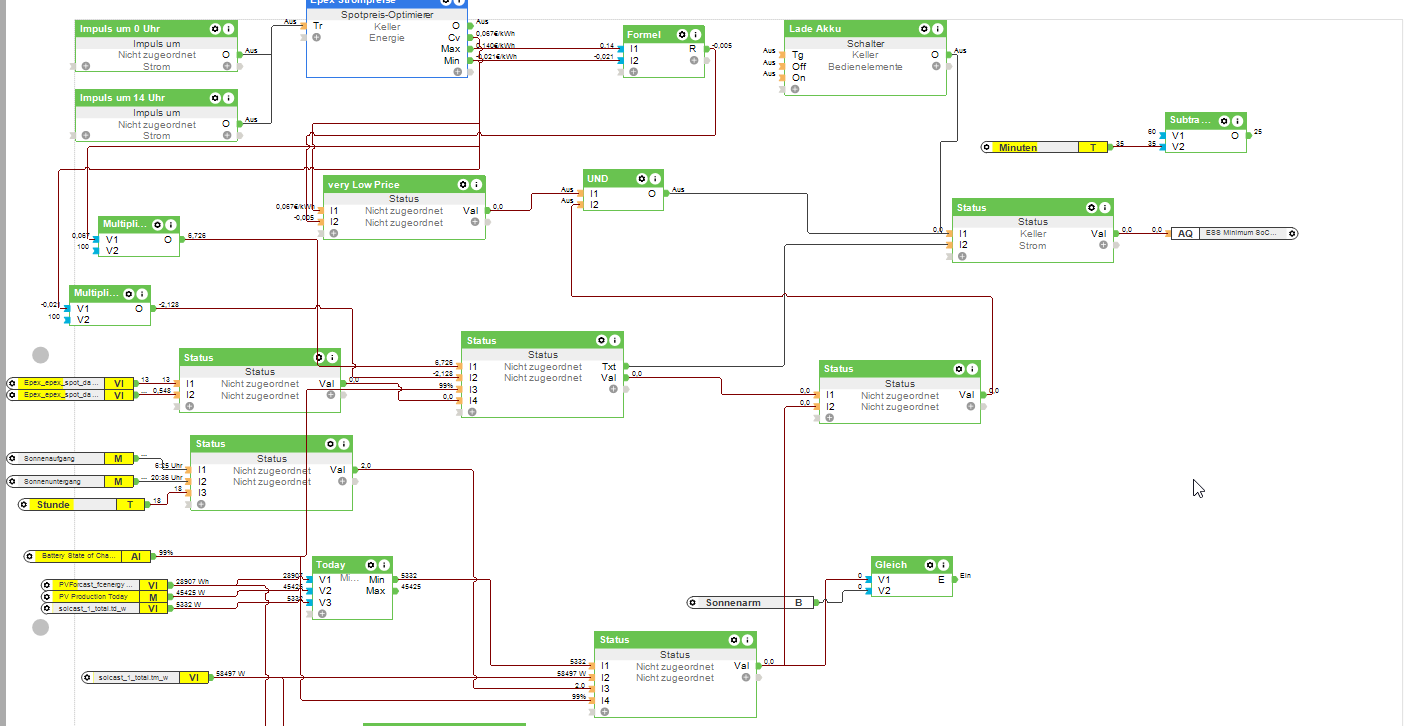Click the Cv output of Spotpreis-Optimierer
Image resolution: width=1414 pixels, height=726 pixels.
click(x=456, y=38)
